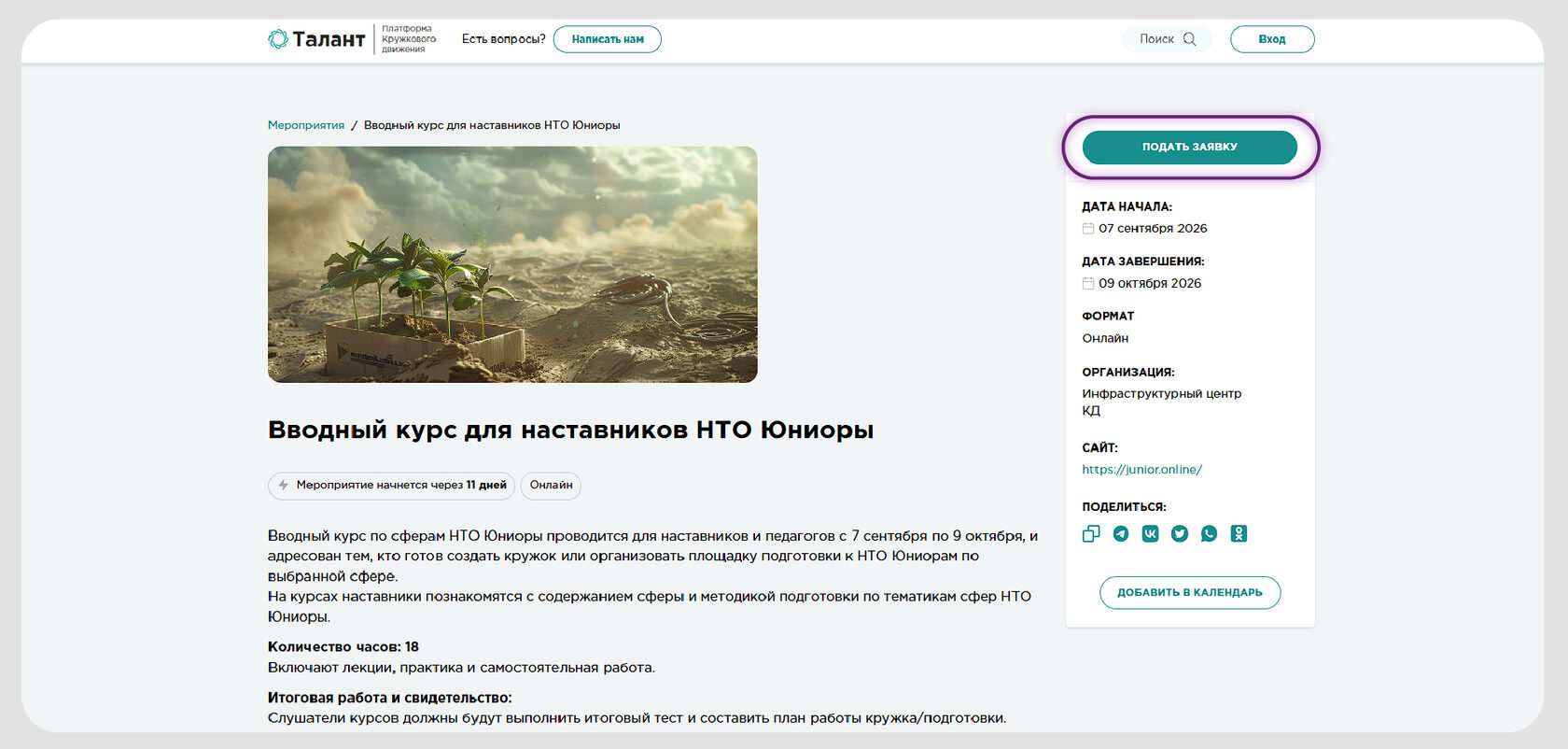Click the search magnifier icon
Viewport: 1568px width, 749px height.
(x=1190, y=39)
